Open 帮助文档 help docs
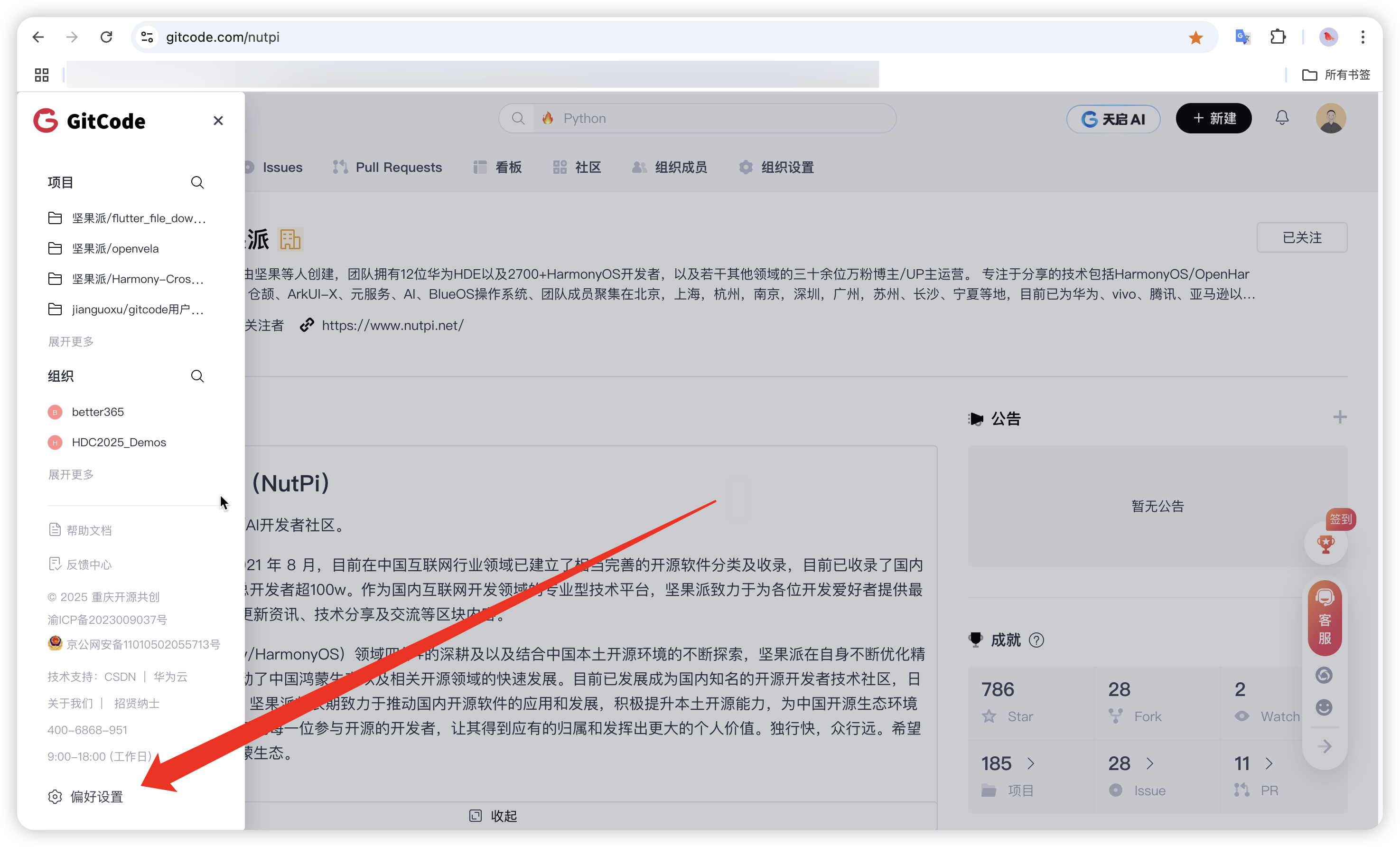The height and width of the screenshot is (847, 1400). (x=80, y=530)
